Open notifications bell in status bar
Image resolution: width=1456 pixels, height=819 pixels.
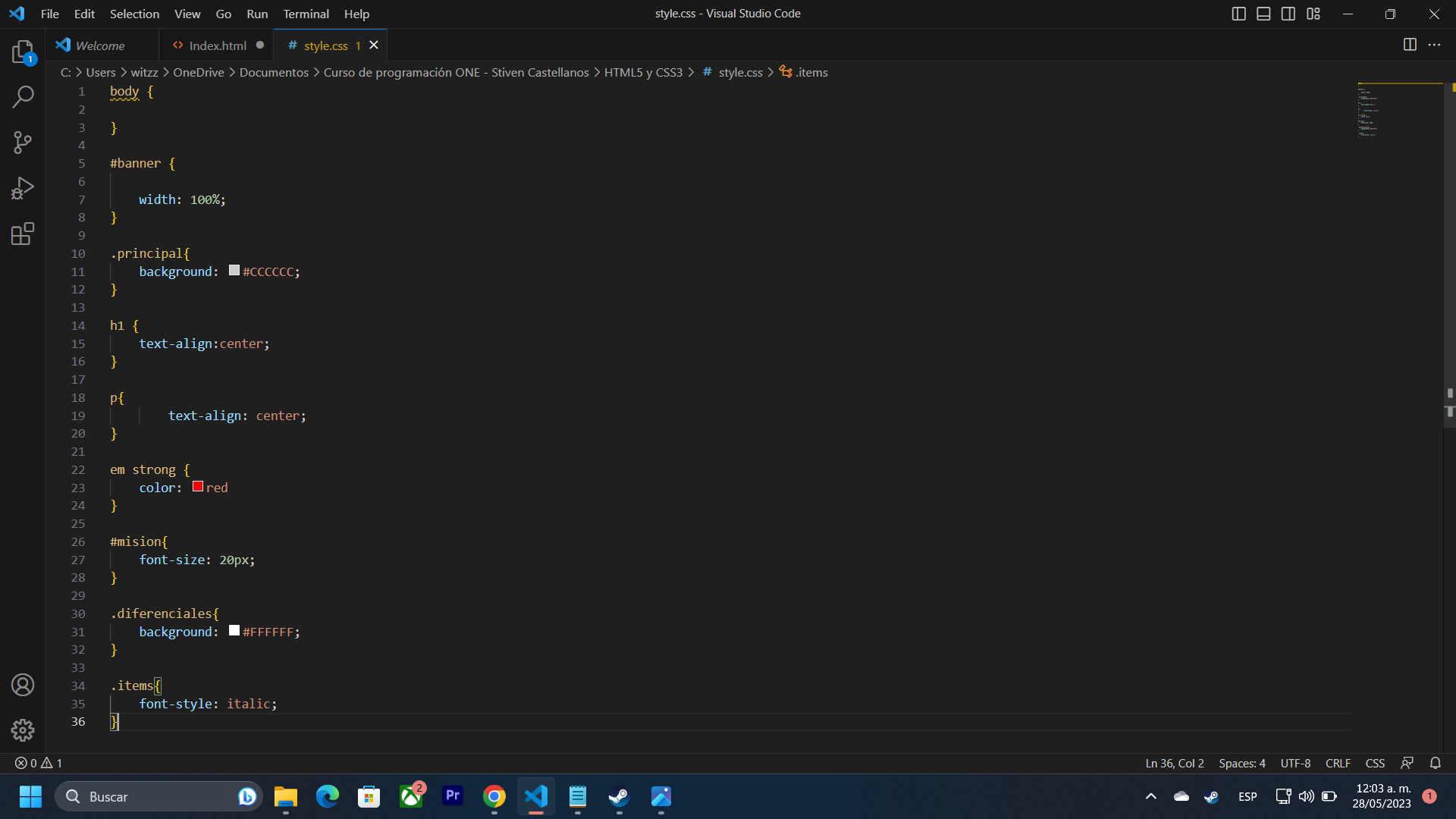pos(1436,763)
